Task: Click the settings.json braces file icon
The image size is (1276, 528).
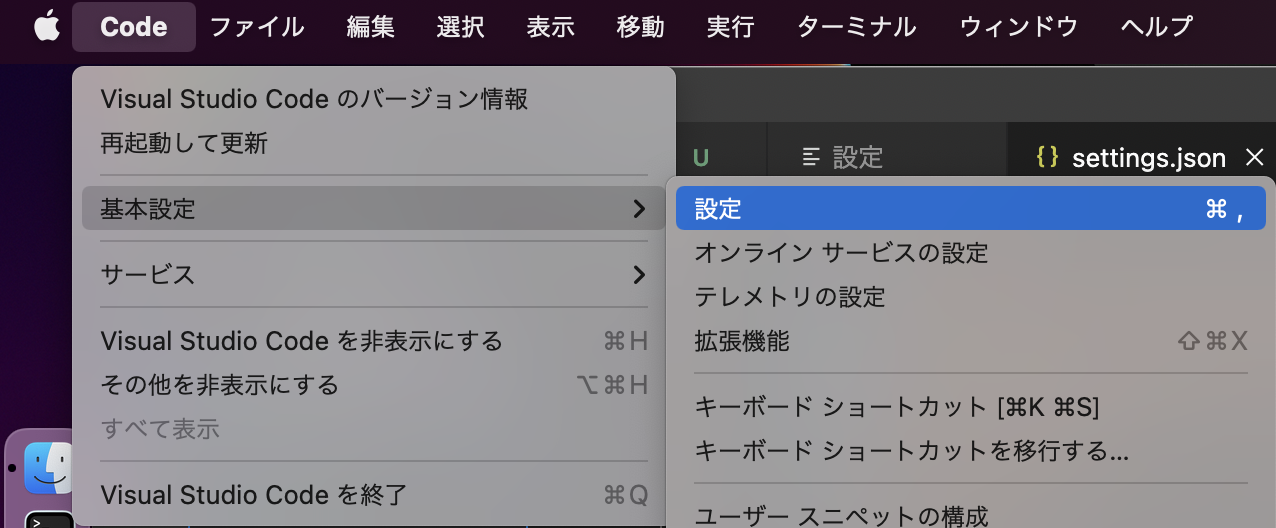Action: click(x=1047, y=157)
